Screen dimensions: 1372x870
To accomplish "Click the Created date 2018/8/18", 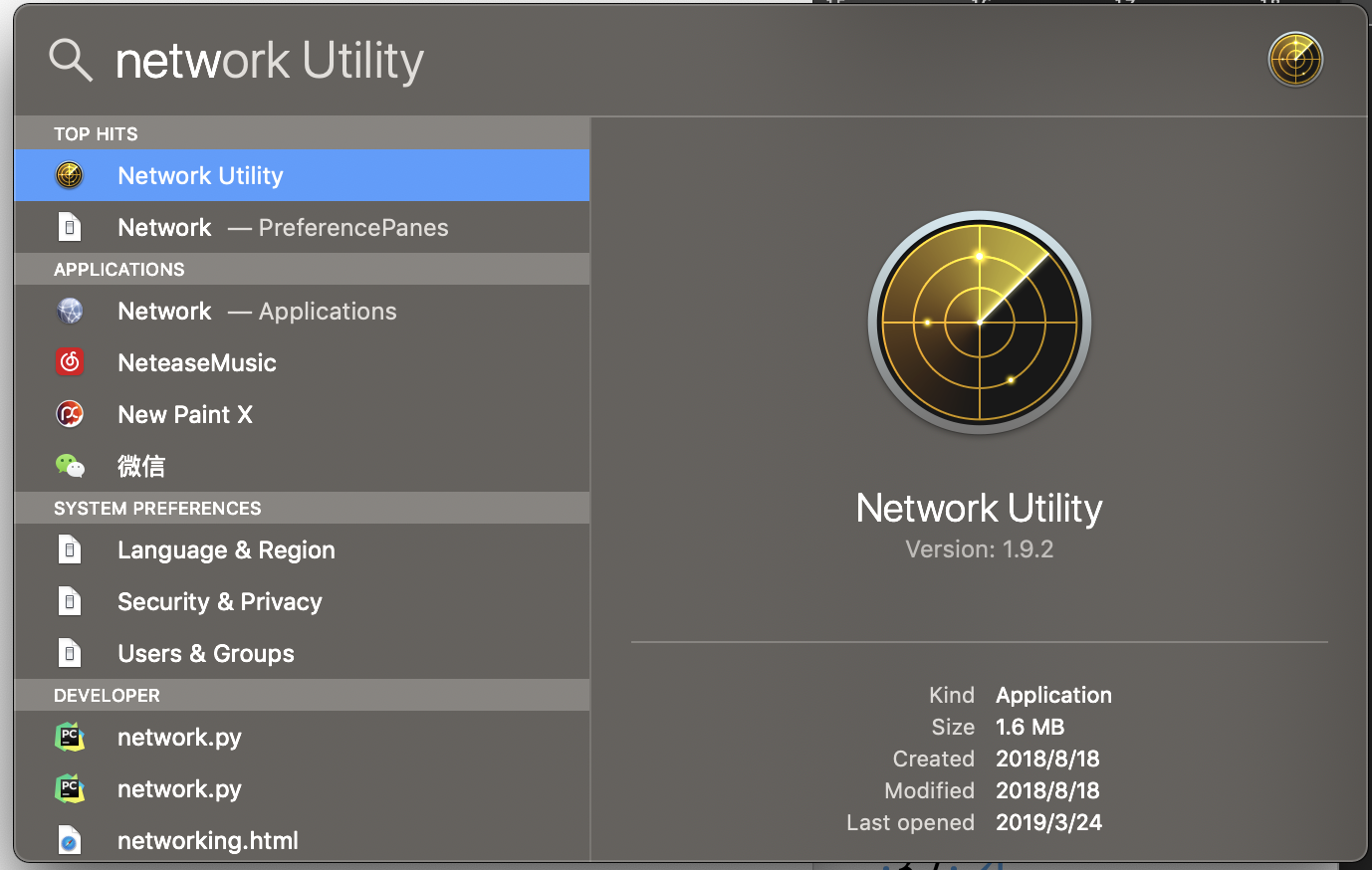I will pyautogui.click(x=1047, y=759).
